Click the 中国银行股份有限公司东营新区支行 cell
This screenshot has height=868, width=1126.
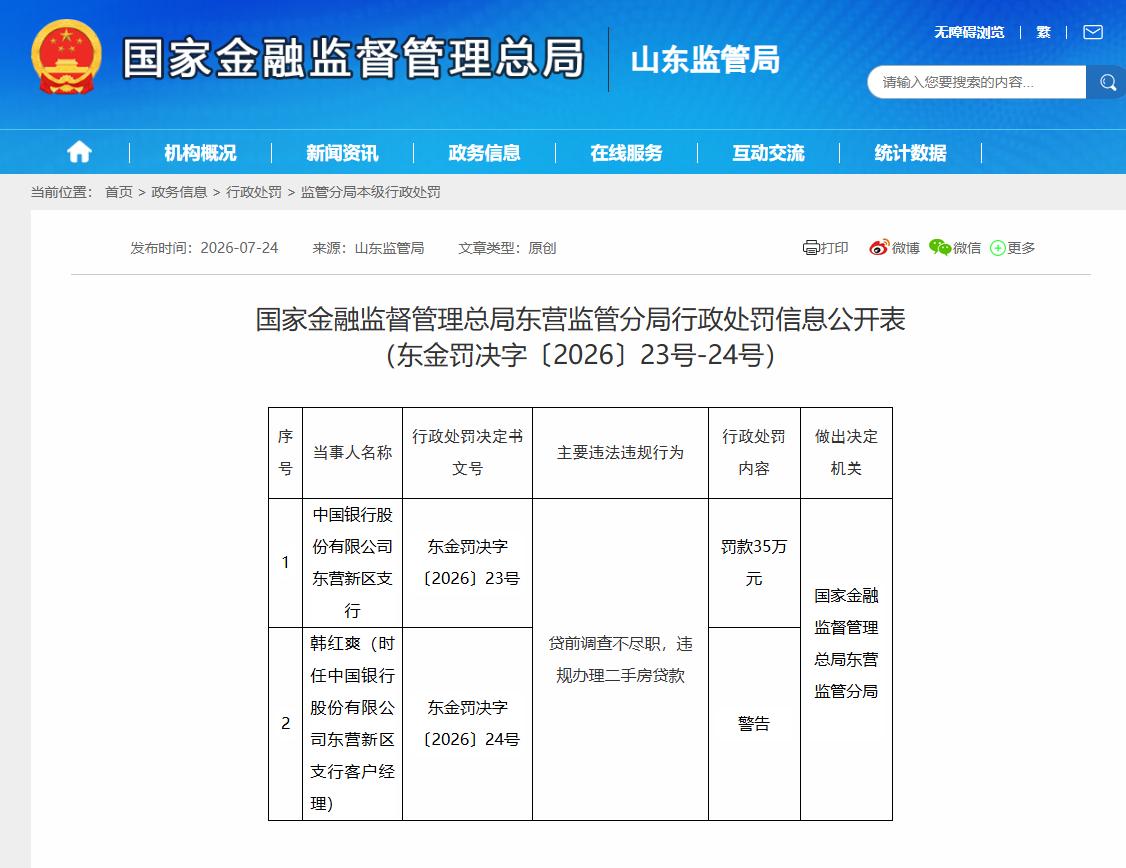click(x=353, y=563)
